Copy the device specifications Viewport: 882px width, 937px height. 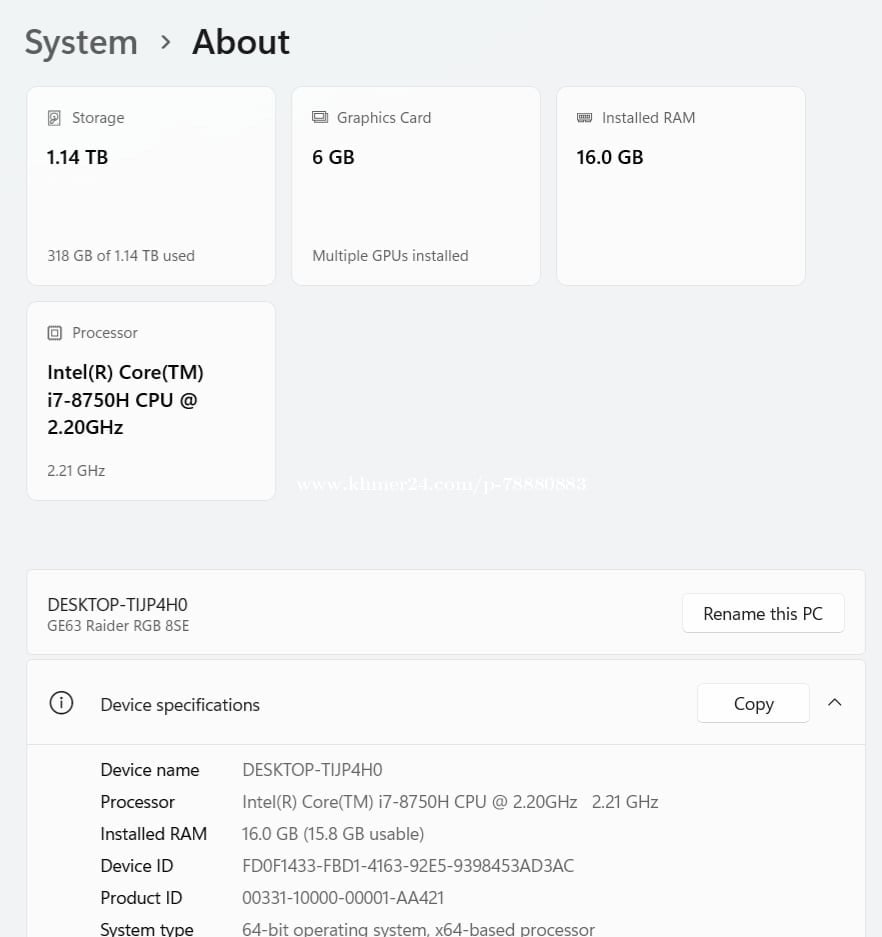[x=752, y=704]
